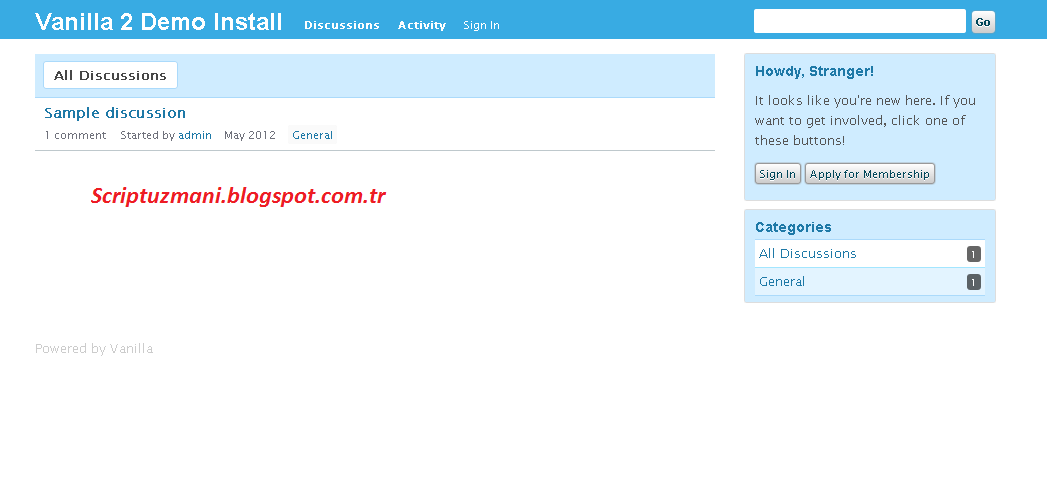Go to the Activity page in header
The height and width of the screenshot is (490, 1047).
[x=421, y=25]
